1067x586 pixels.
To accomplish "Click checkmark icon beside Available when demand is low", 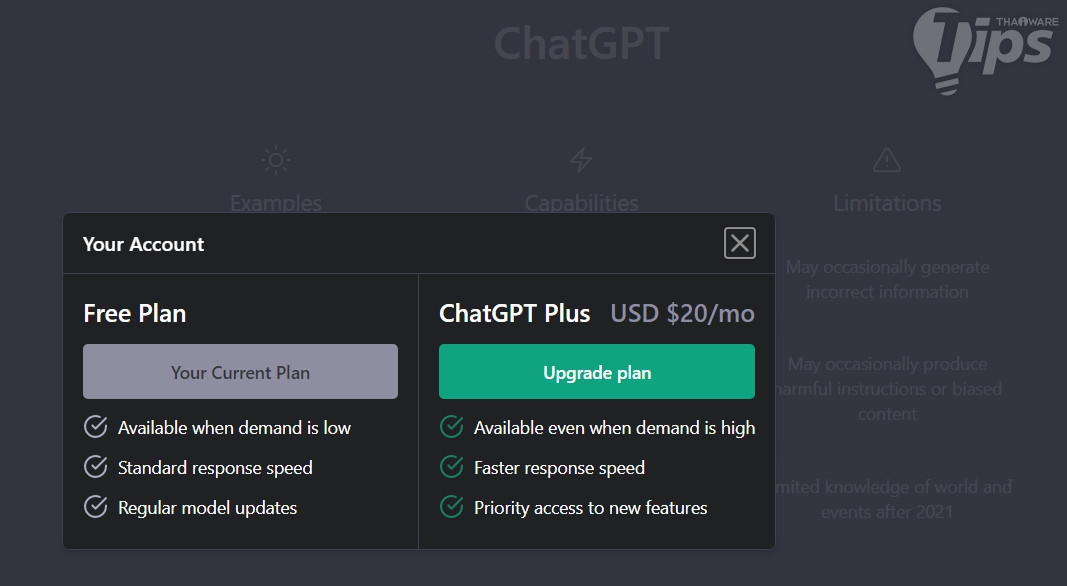I will point(96,428).
